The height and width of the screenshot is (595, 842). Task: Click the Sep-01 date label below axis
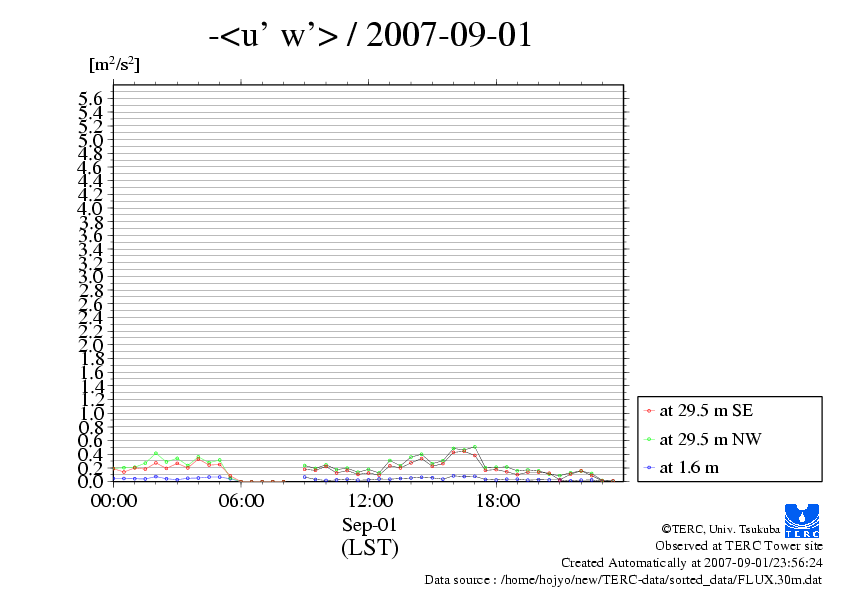click(369, 525)
